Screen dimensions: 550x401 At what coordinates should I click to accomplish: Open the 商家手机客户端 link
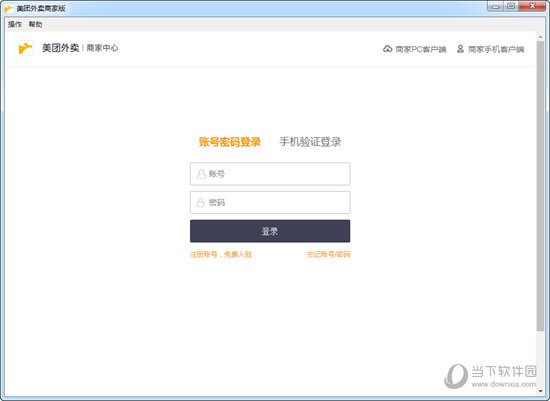[496, 49]
